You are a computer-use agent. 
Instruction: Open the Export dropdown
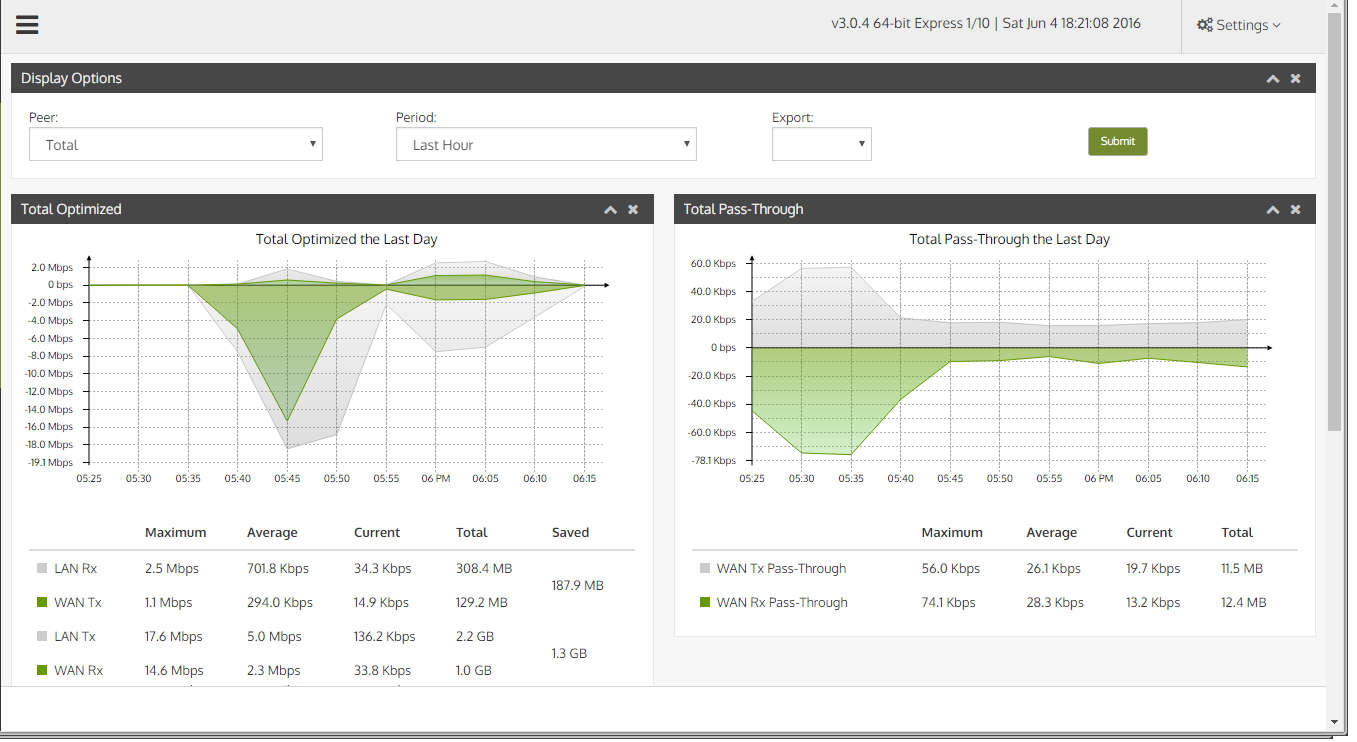tap(821, 144)
